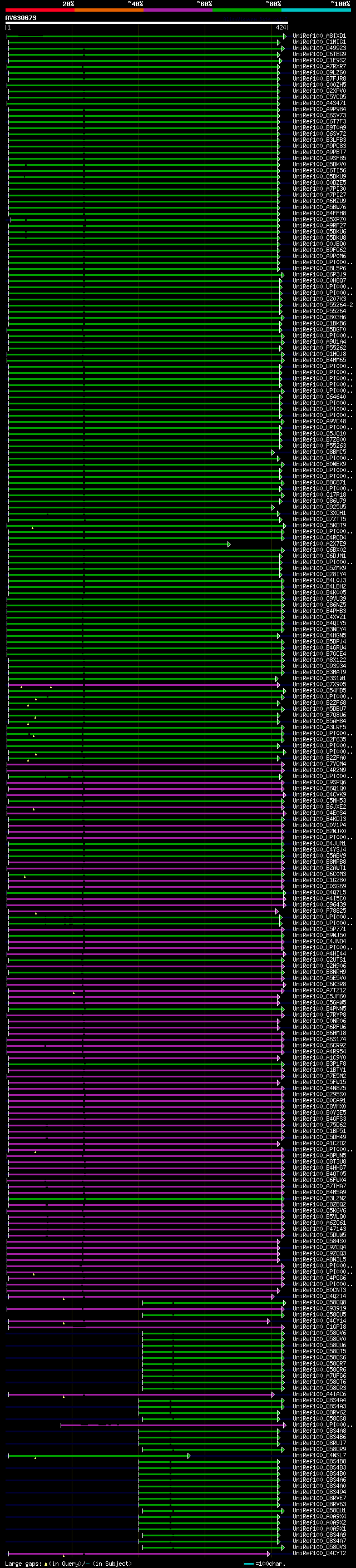356x1568 pixels.
Task: Click the UniRef100_Q7X905 label
Action: pos(319,684)
